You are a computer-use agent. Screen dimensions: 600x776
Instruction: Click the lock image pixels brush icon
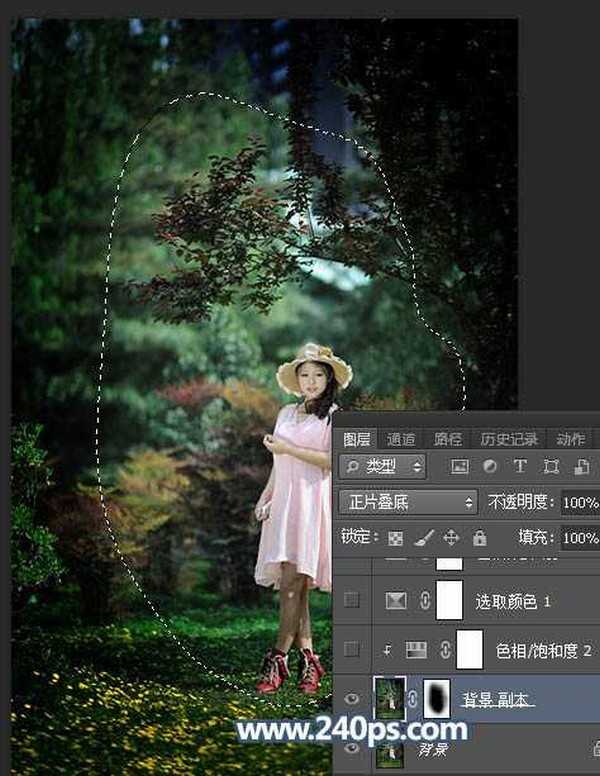(423, 538)
